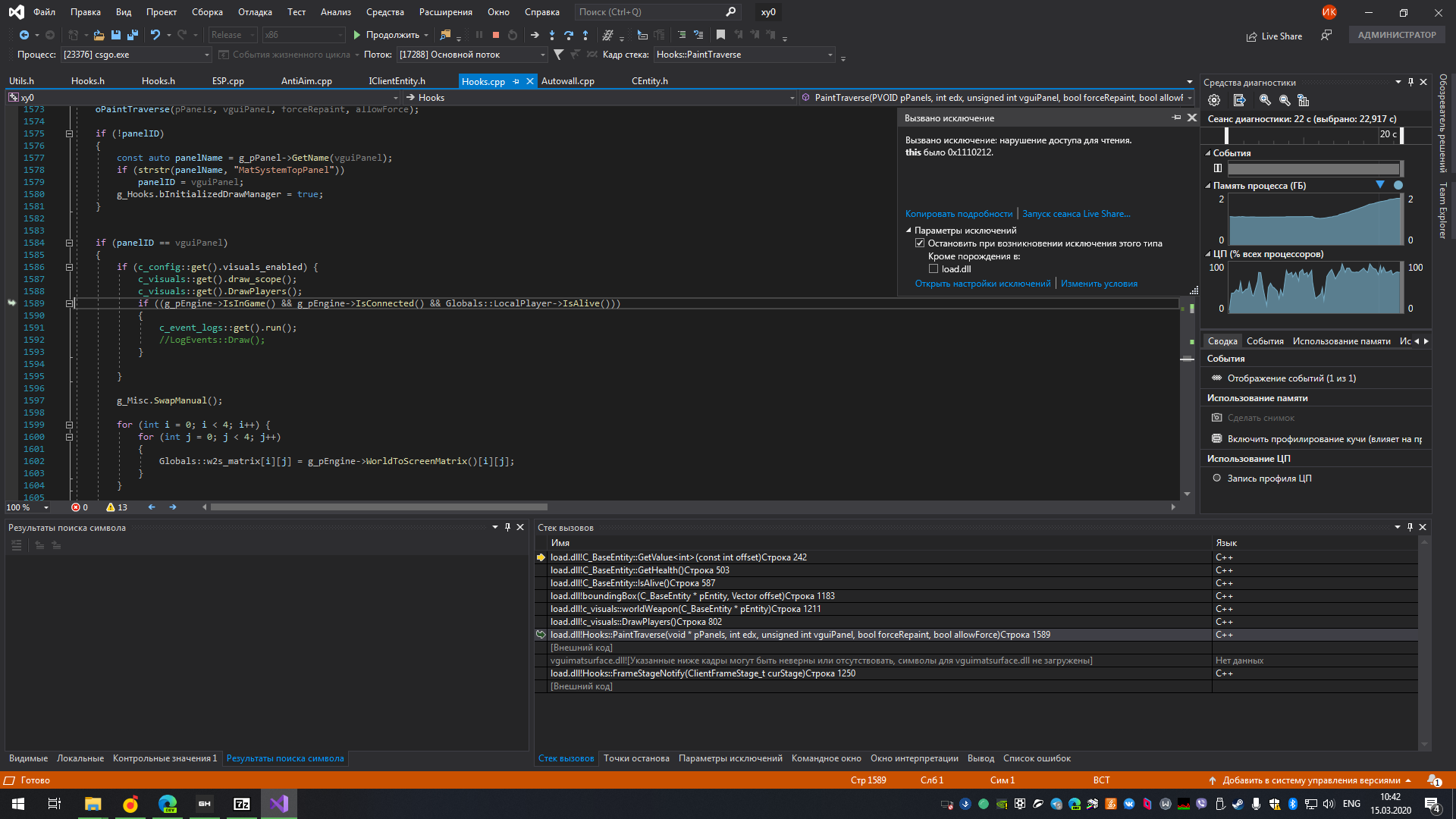Select the CPU profile recording radio button
Screen dimensions: 1456x819
(1216, 479)
